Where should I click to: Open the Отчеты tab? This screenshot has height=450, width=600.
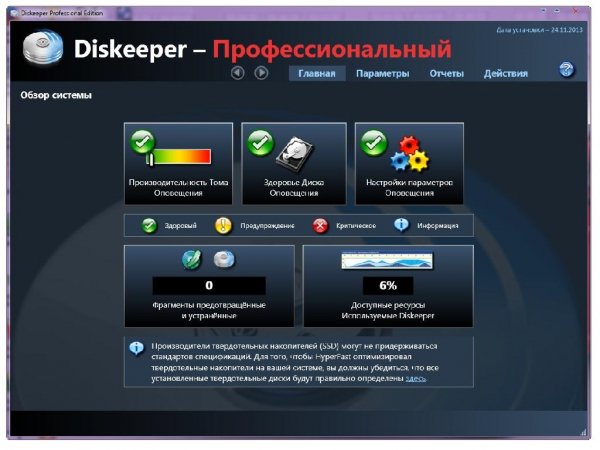(x=446, y=73)
